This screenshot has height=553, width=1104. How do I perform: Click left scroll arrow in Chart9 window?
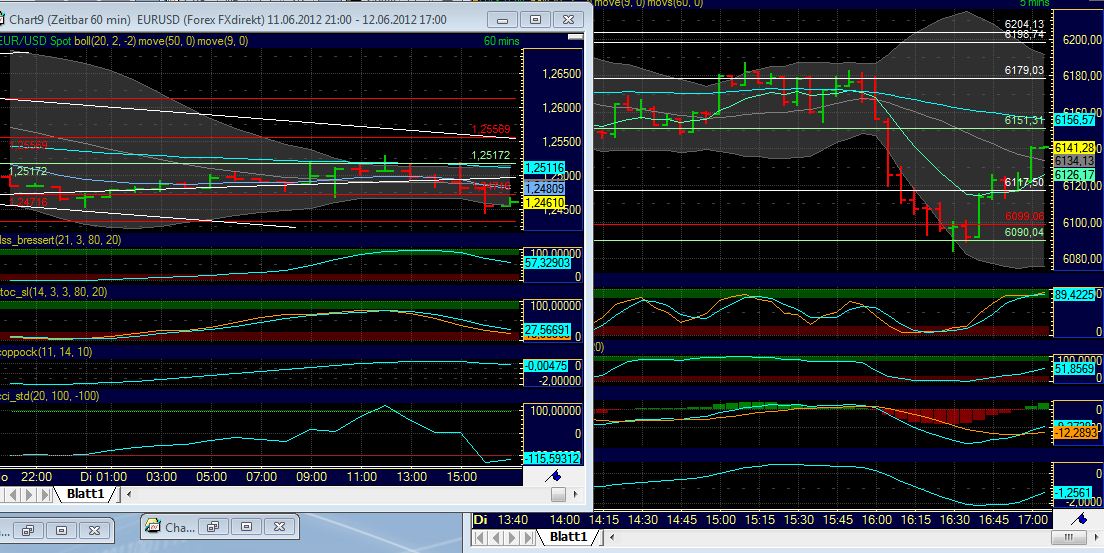click(x=130, y=495)
